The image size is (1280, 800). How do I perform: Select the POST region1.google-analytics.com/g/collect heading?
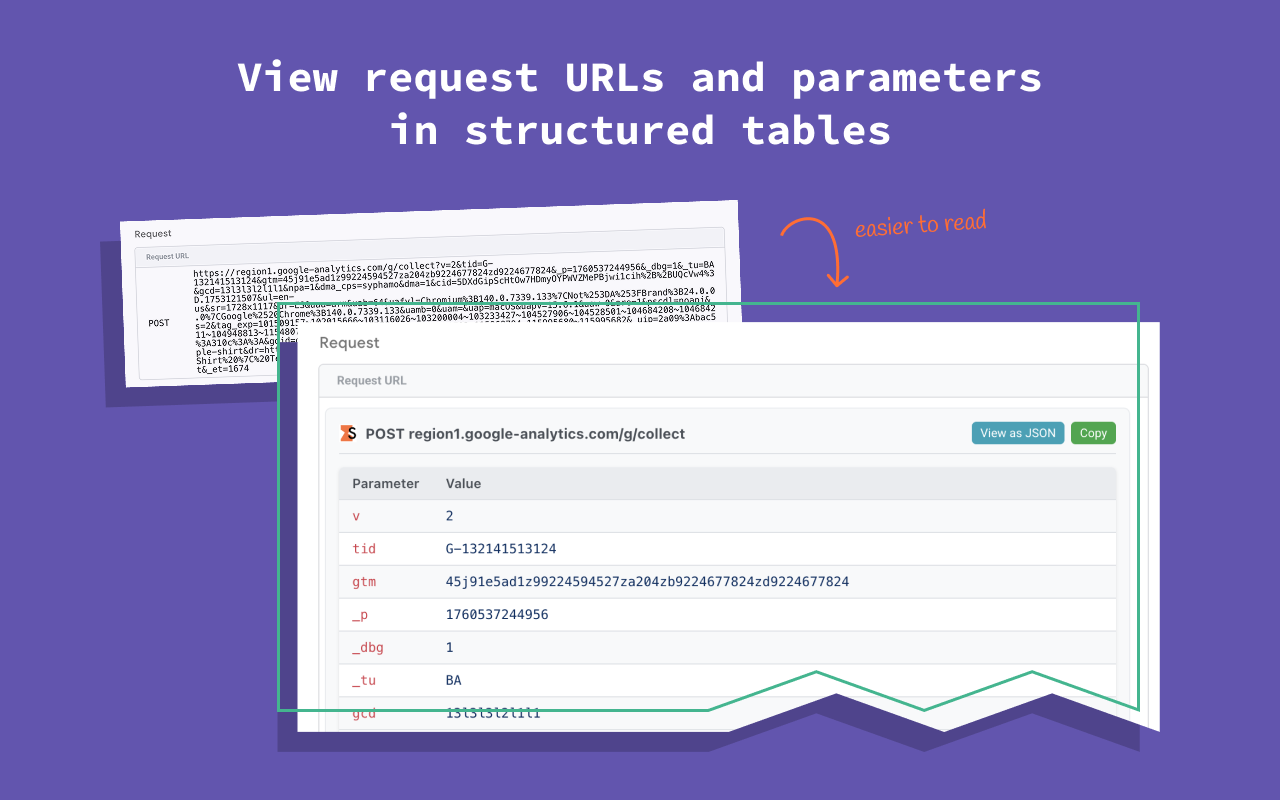[525, 434]
